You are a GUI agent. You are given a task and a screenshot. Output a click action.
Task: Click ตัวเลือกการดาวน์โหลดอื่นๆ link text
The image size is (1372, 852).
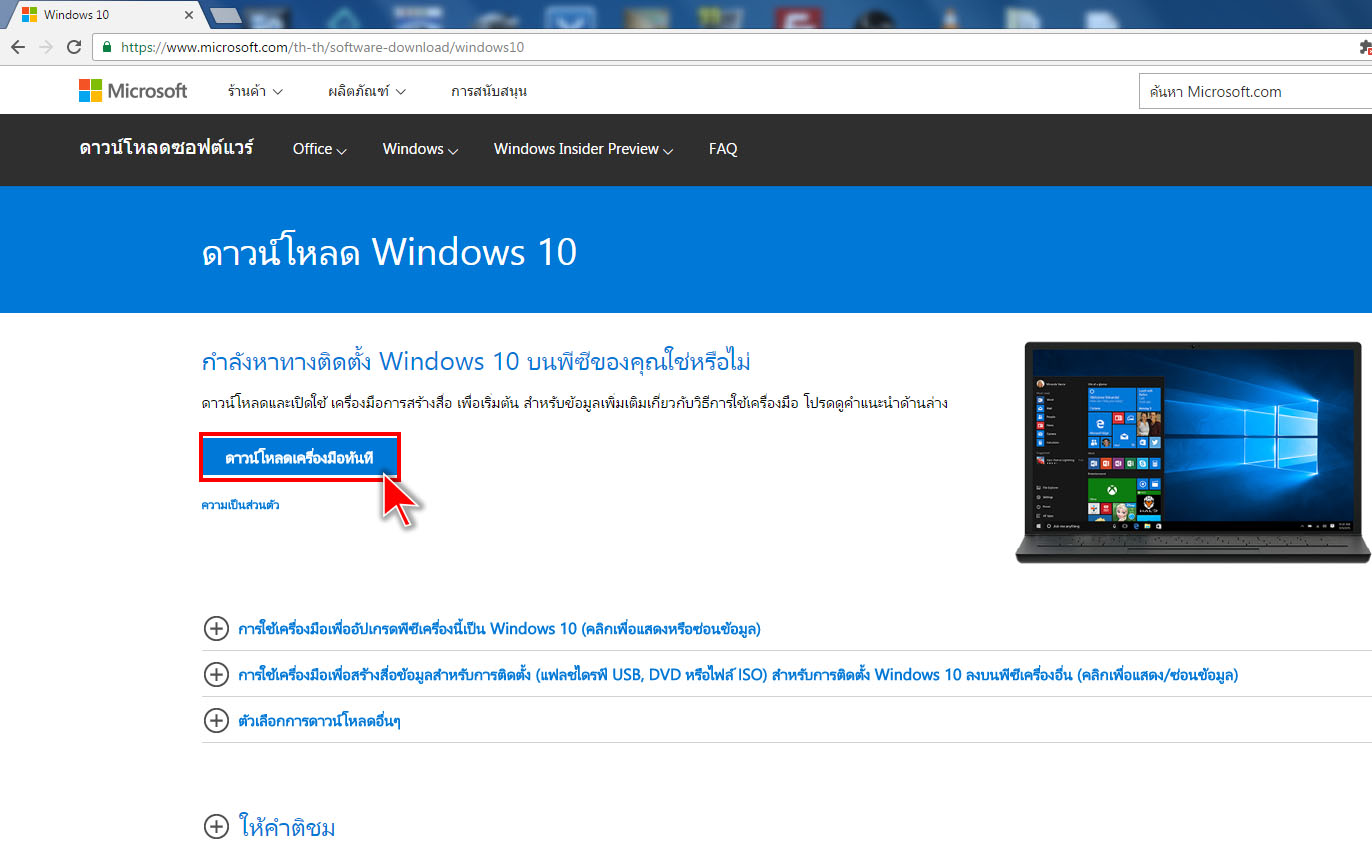coord(319,721)
